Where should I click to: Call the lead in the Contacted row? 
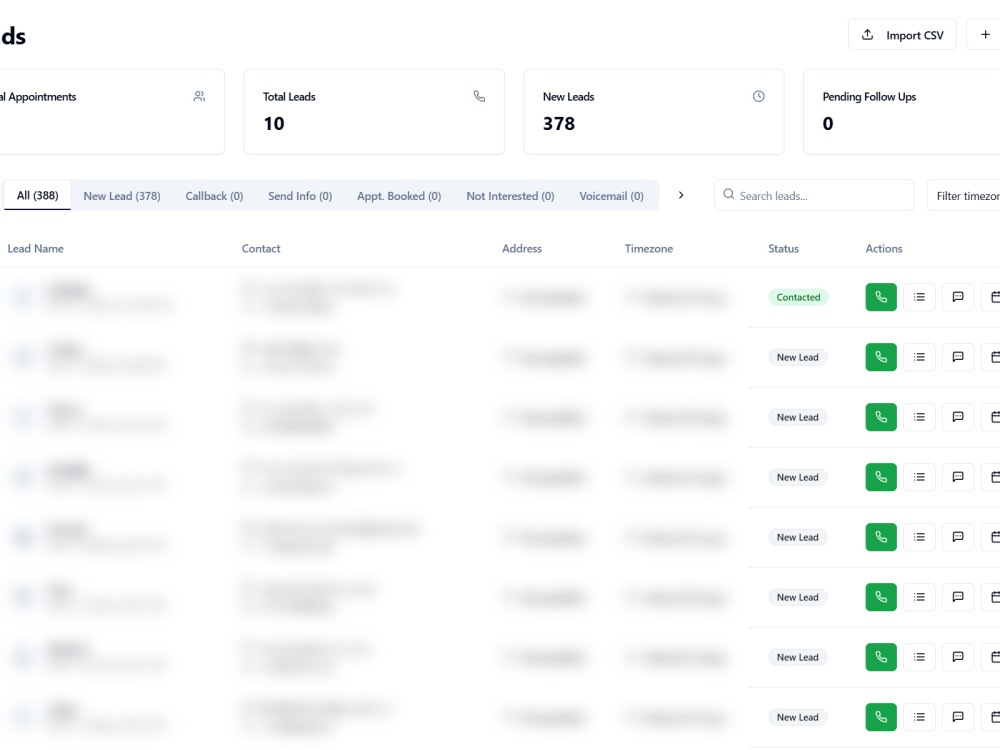coord(881,297)
